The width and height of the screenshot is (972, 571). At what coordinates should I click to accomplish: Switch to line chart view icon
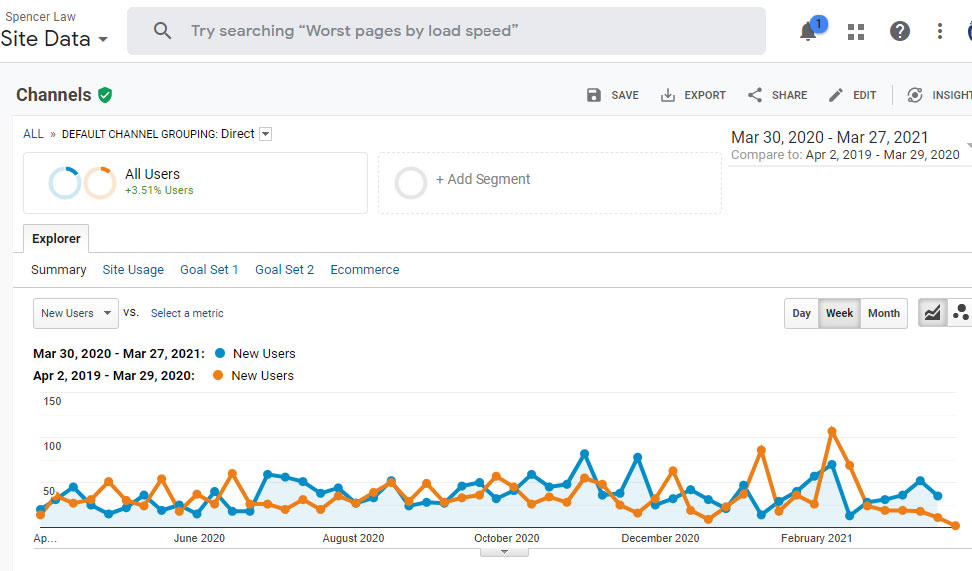932,313
